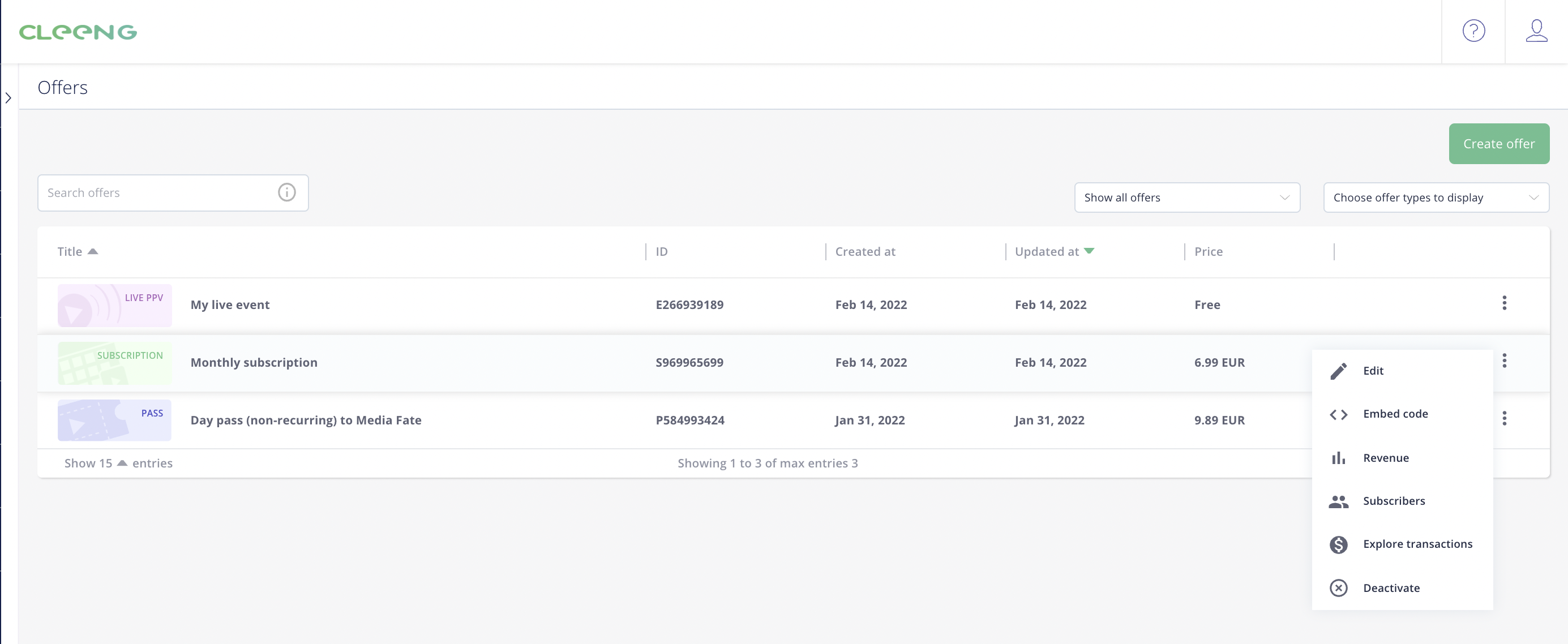Open the Monthly subscription offer
1568x644 pixels.
tap(254, 363)
